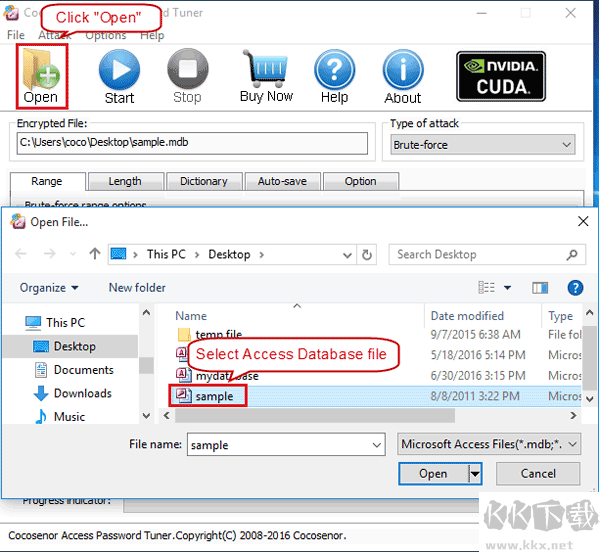Switch to the Auto-save tab

pyautogui.click(x=282, y=181)
